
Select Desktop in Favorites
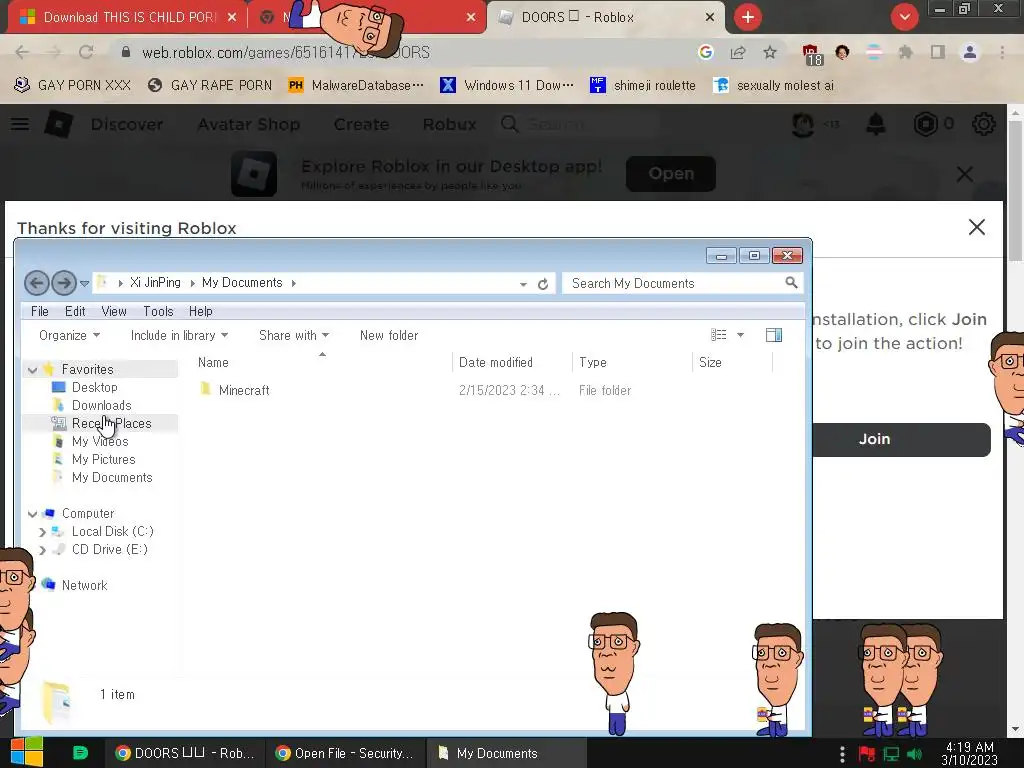click(x=94, y=387)
